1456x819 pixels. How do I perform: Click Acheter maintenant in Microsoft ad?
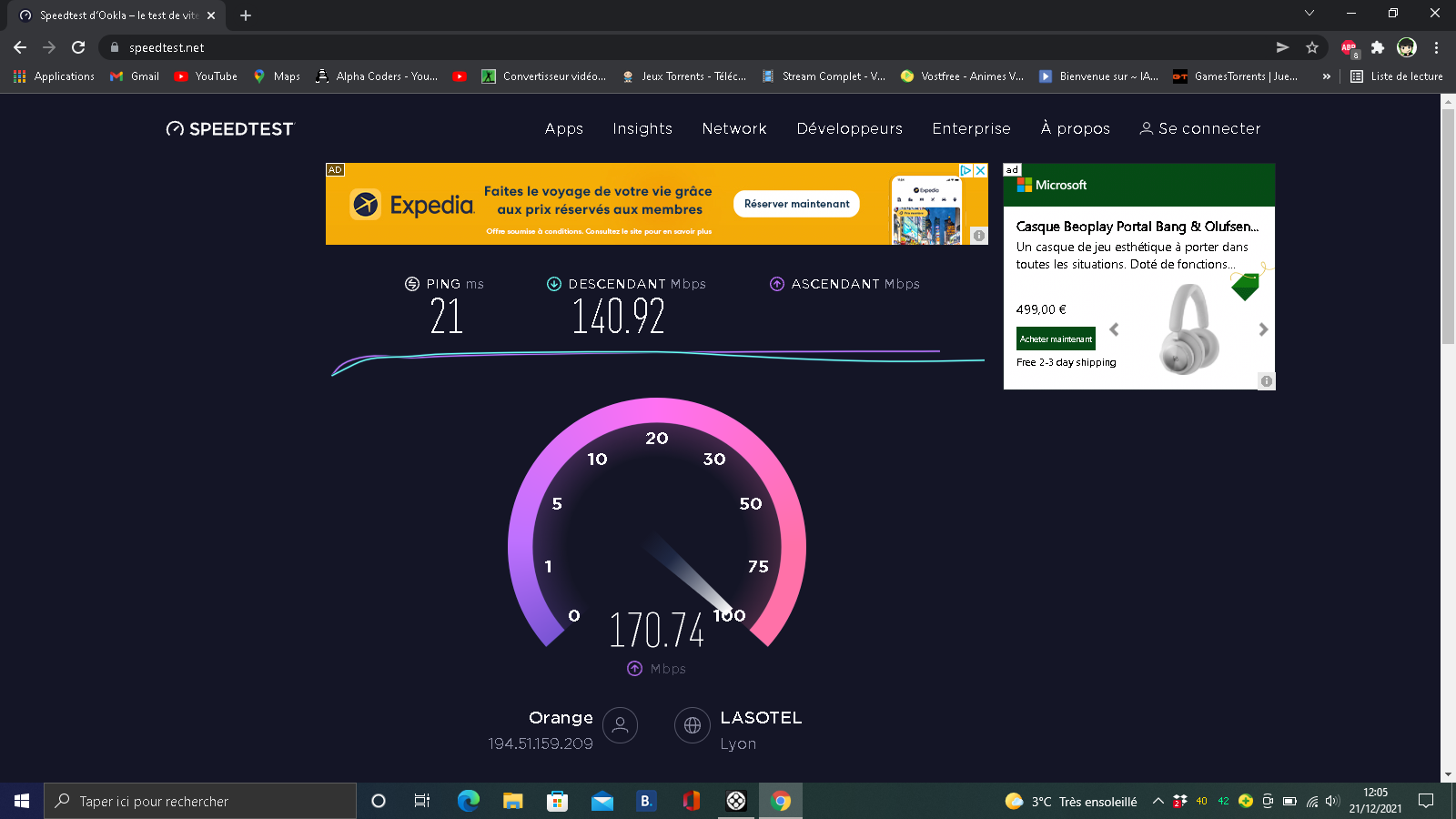click(x=1056, y=339)
